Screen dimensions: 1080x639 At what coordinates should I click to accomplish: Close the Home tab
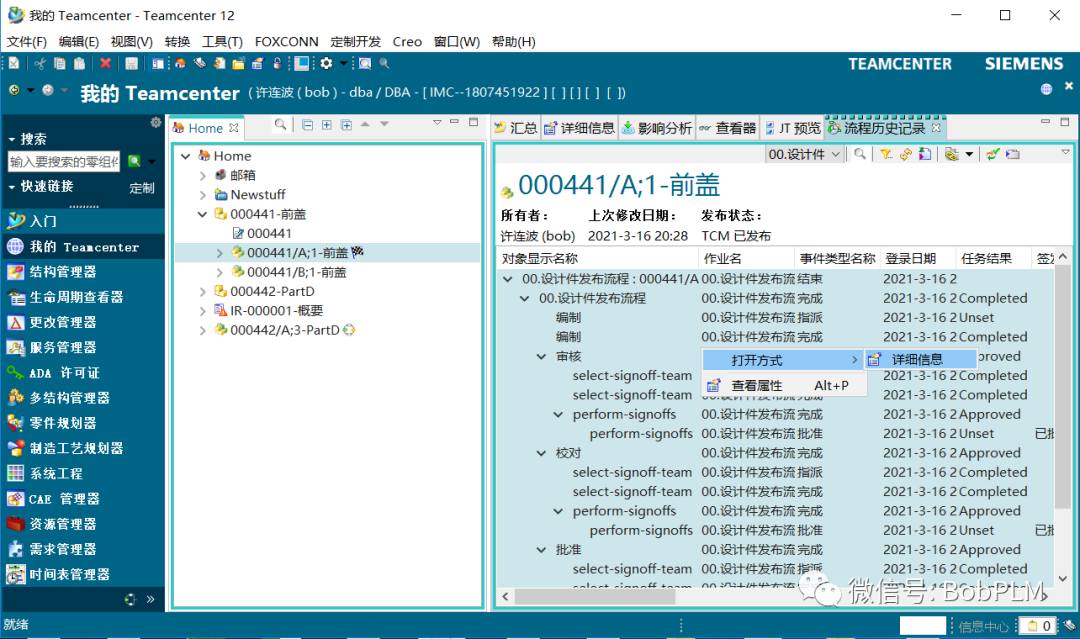tap(233, 128)
